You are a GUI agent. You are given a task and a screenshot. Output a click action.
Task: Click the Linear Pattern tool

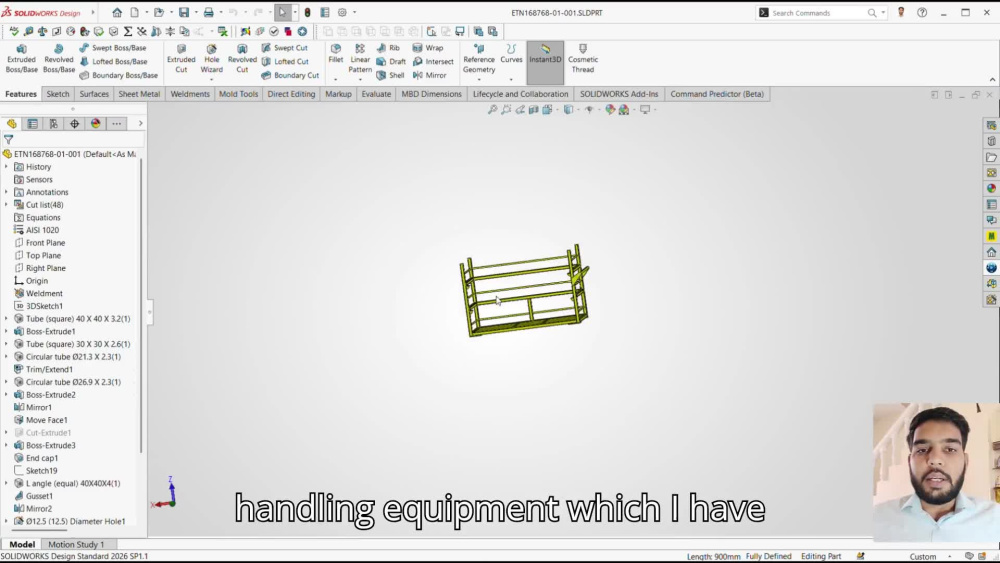tap(360, 59)
